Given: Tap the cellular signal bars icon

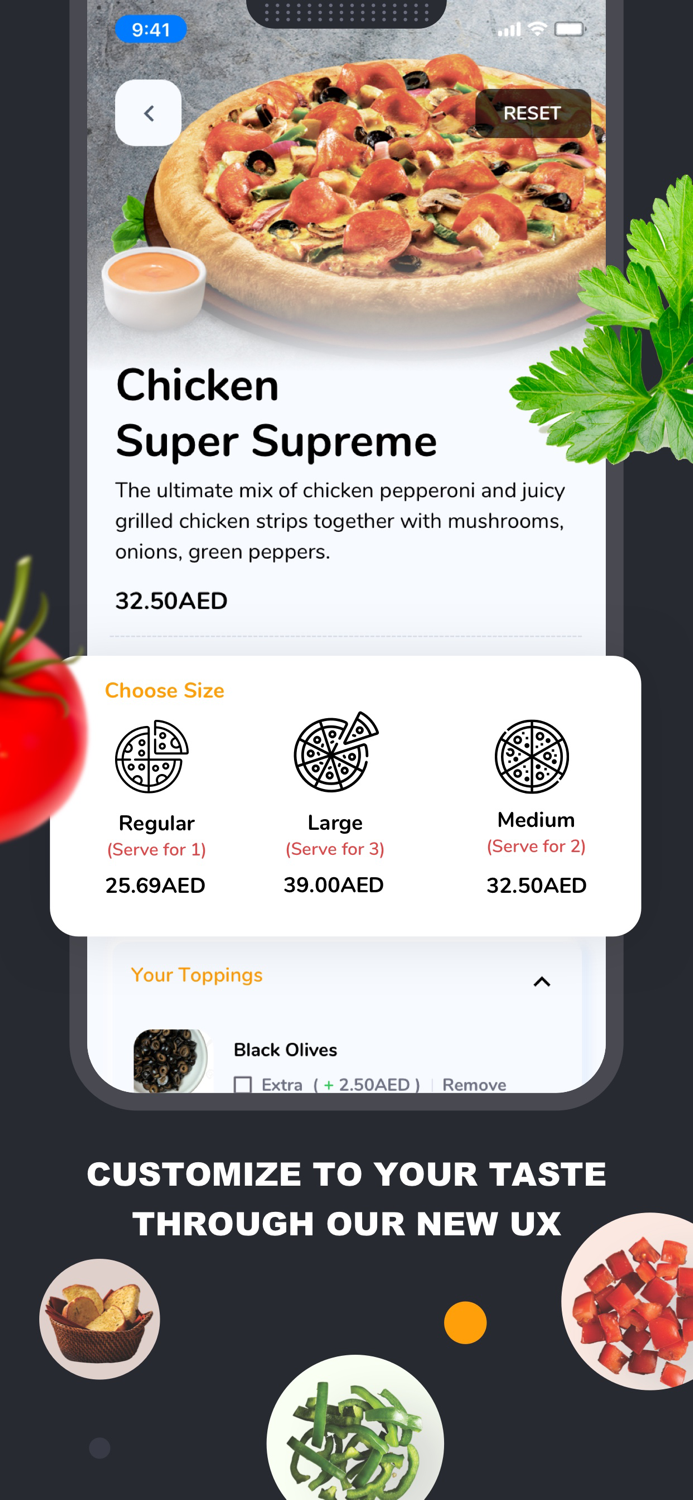Looking at the screenshot, I should click(x=508, y=29).
